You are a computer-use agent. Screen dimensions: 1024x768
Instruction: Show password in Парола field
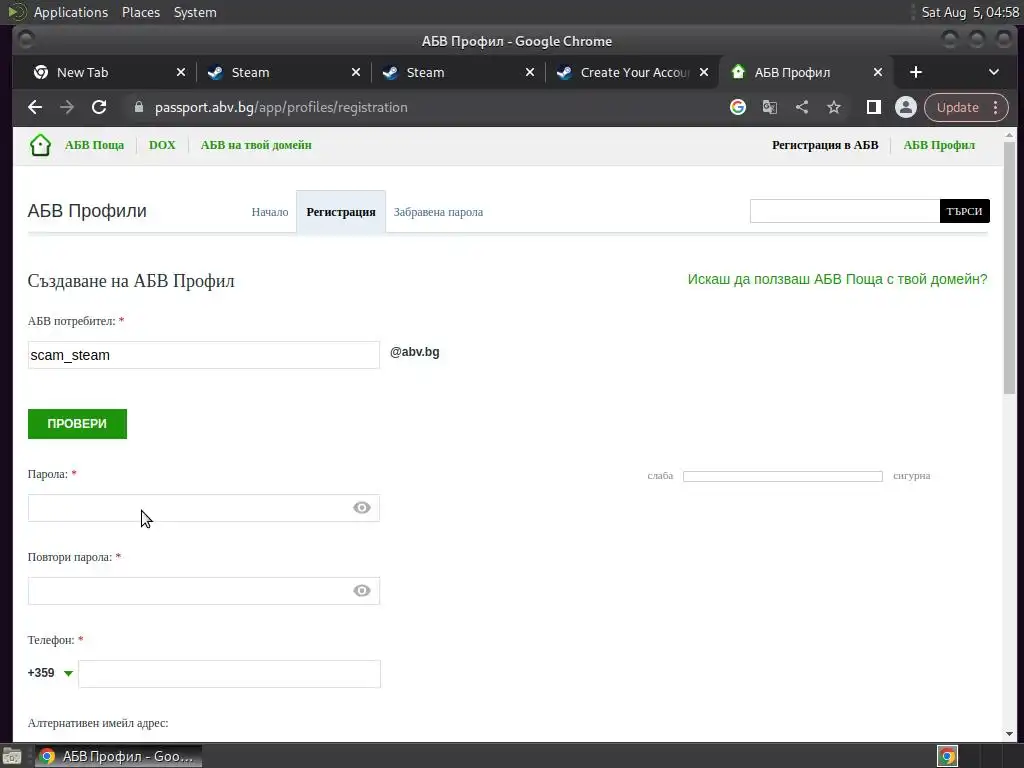(x=362, y=508)
